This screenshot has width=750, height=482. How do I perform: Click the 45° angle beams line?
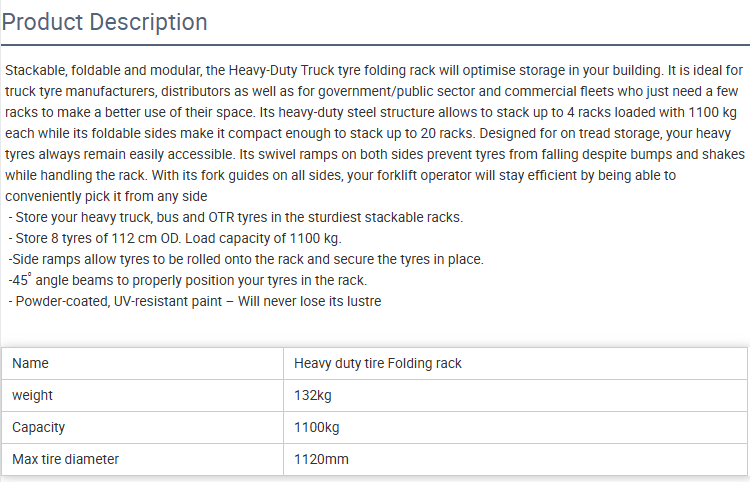tap(188, 280)
